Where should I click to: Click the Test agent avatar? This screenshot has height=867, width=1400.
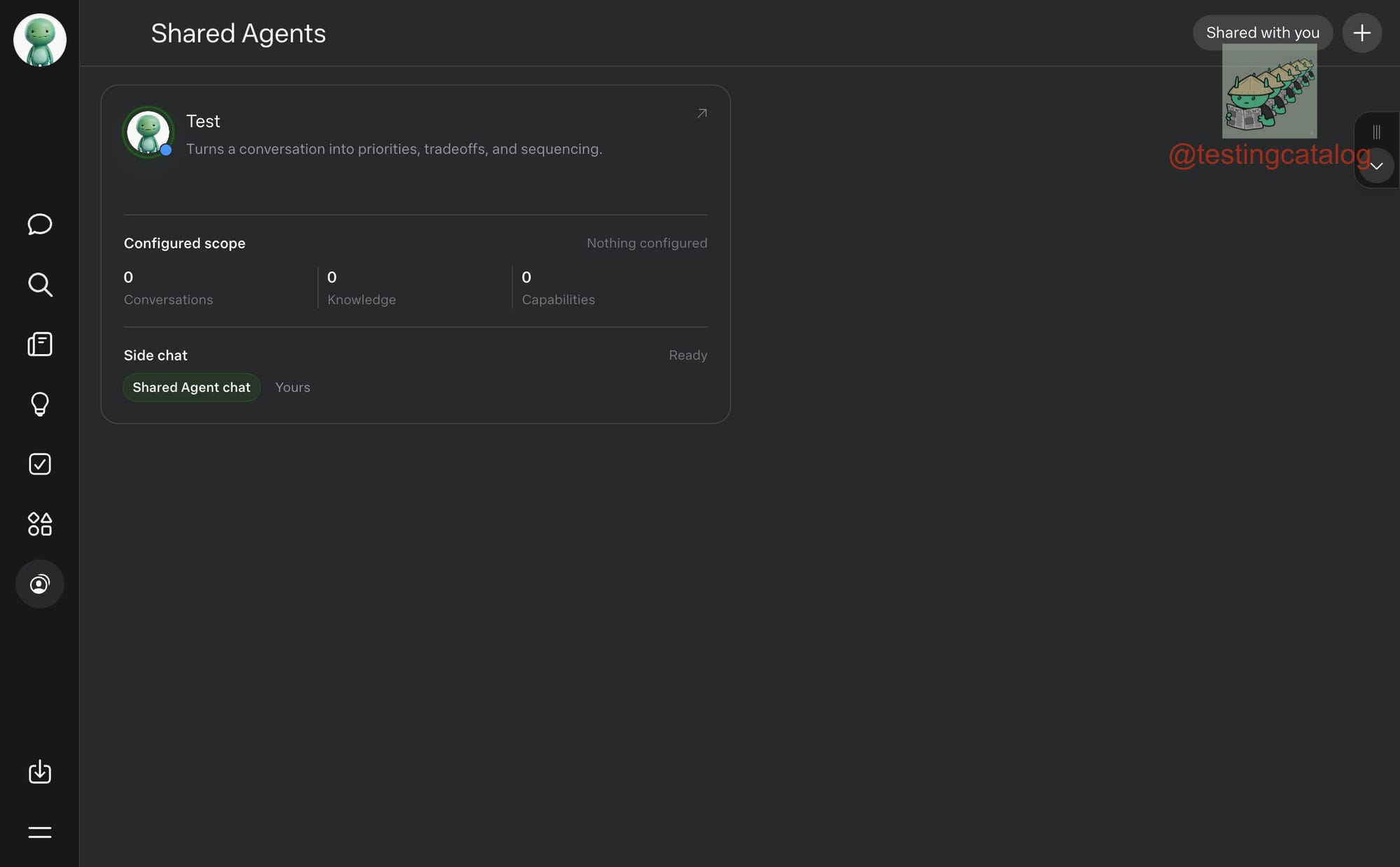pyautogui.click(x=148, y=132)
